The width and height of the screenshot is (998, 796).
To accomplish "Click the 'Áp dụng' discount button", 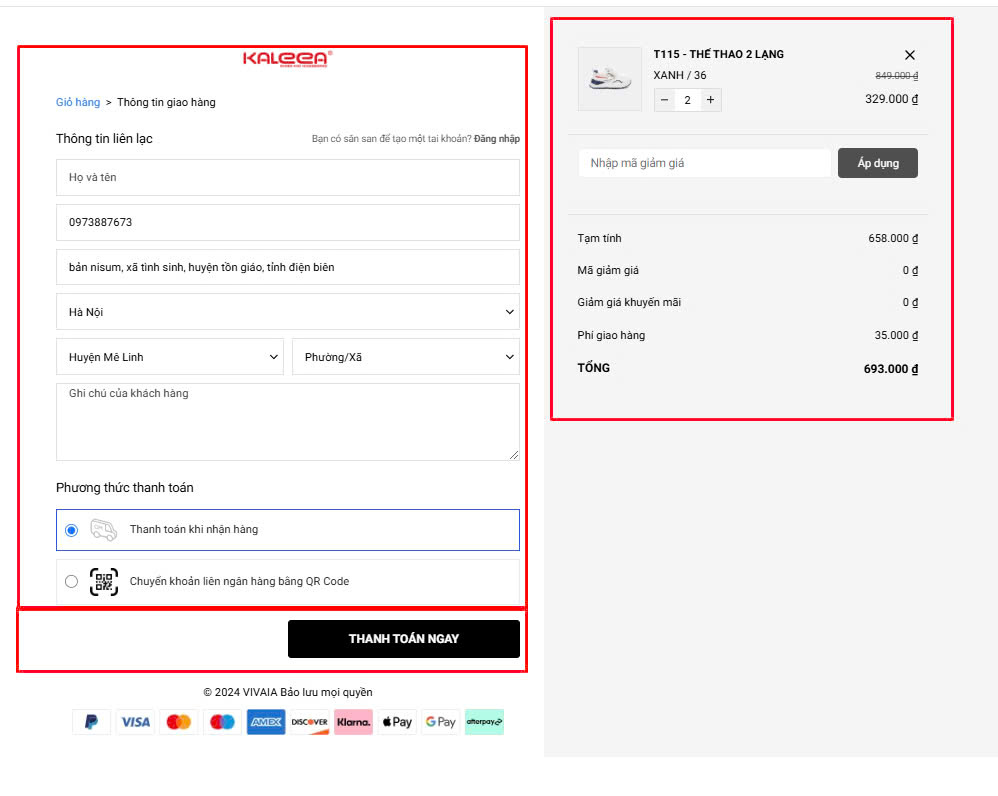I will pos(877,163).
